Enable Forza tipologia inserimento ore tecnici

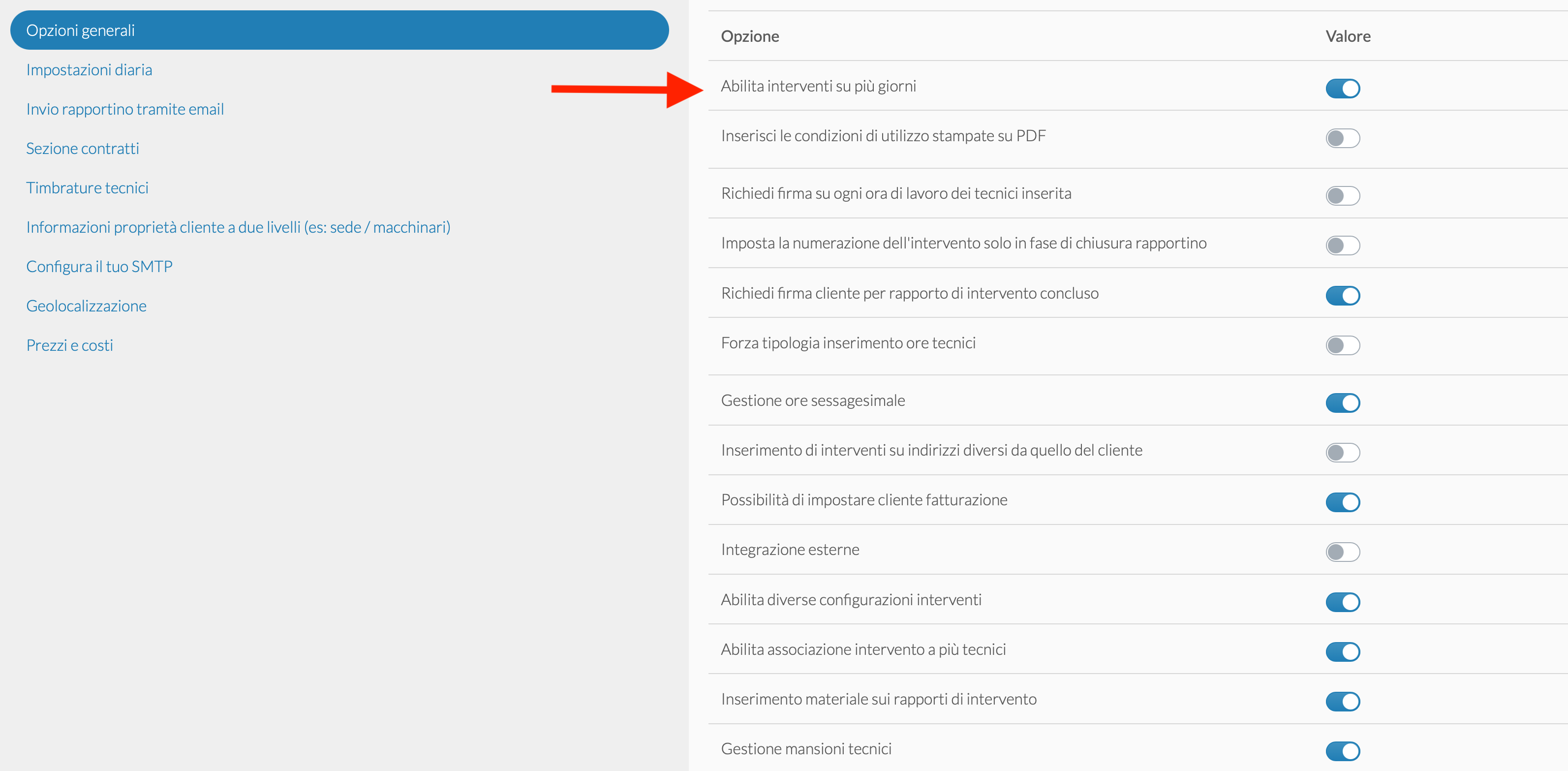(1342, 345)
